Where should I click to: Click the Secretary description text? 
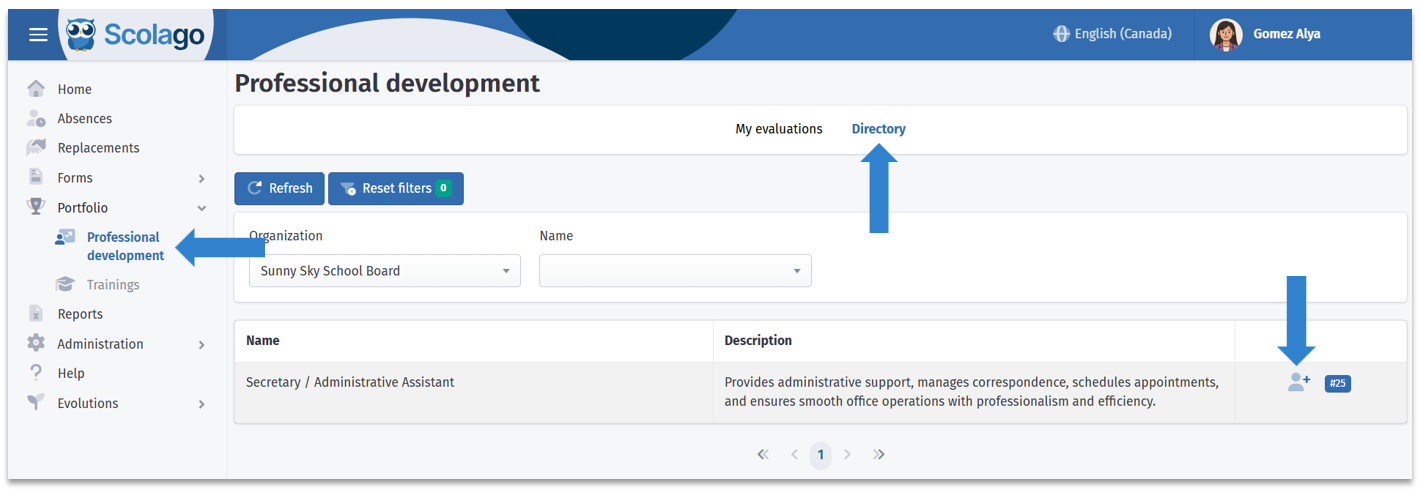tap(971, 392)
